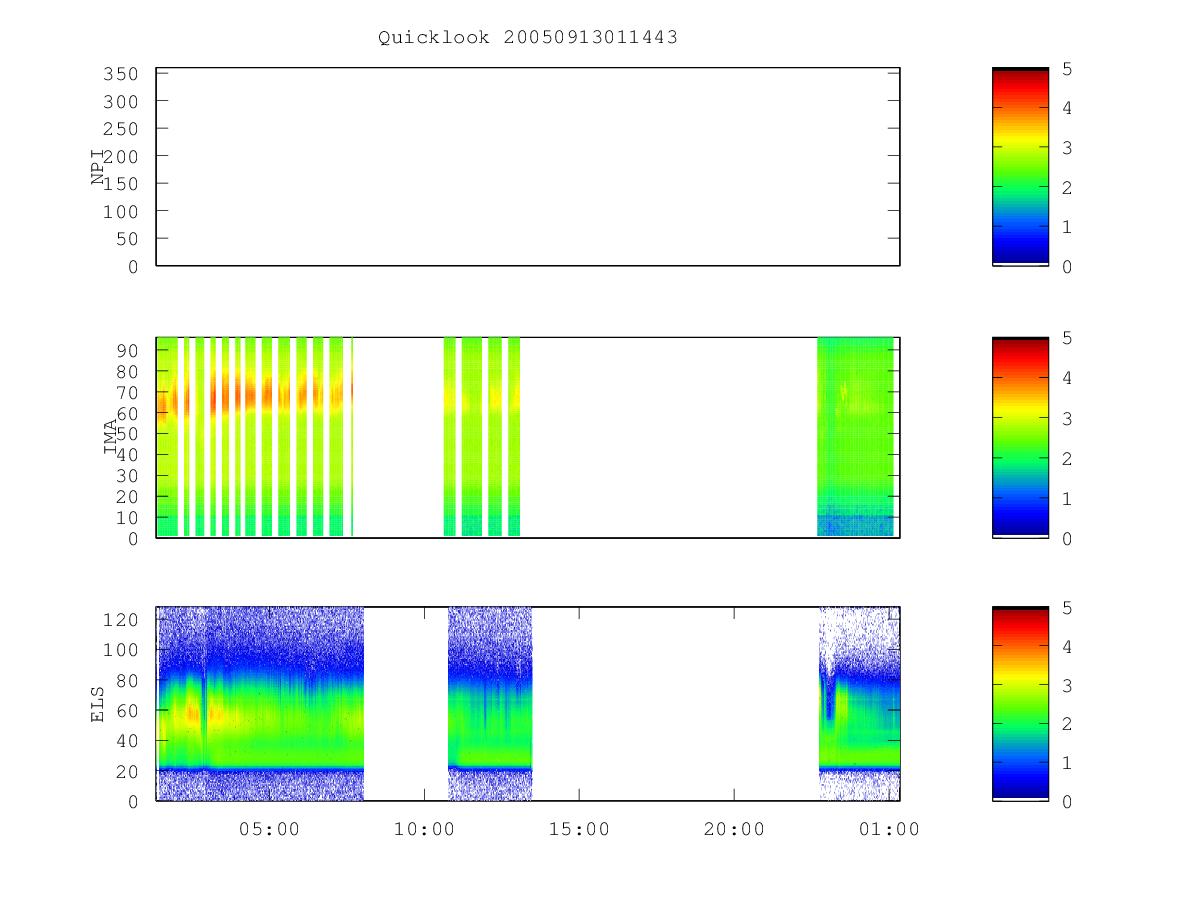The image size is (1200, 900).
Task: Click the last ELS data block near 01:00
Action: click(859, 704)
